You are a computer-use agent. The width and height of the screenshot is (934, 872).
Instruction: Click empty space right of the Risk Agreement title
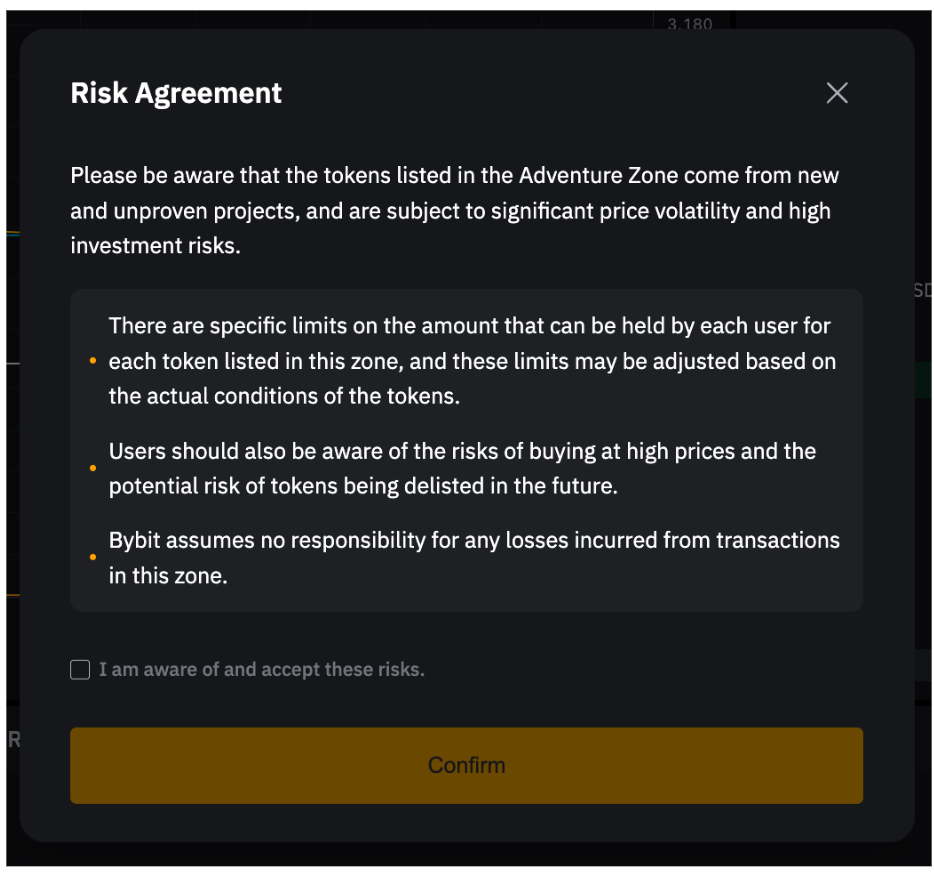point(550,93)
